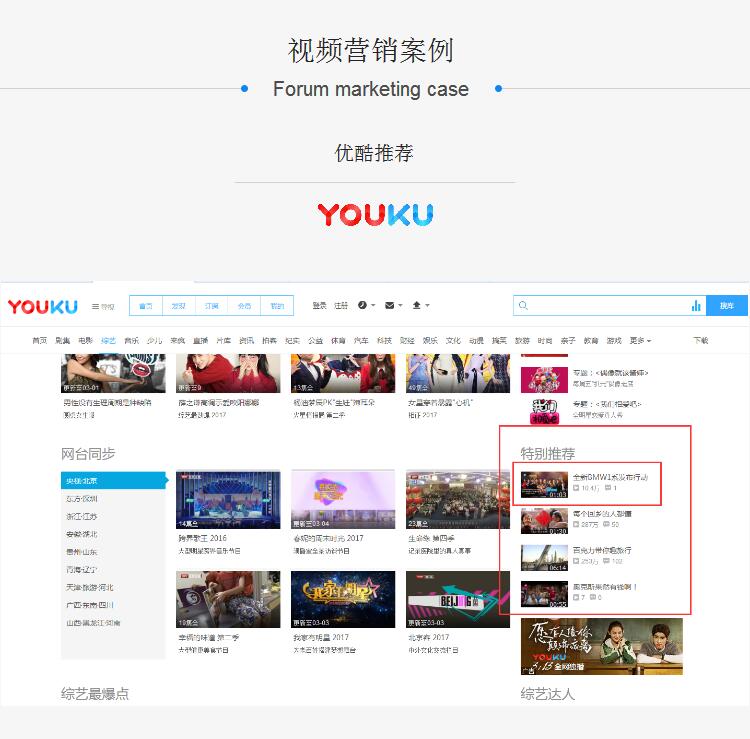Click the 跨界歌王 2016 title link
Screen dimensions: 750x739
202,538
